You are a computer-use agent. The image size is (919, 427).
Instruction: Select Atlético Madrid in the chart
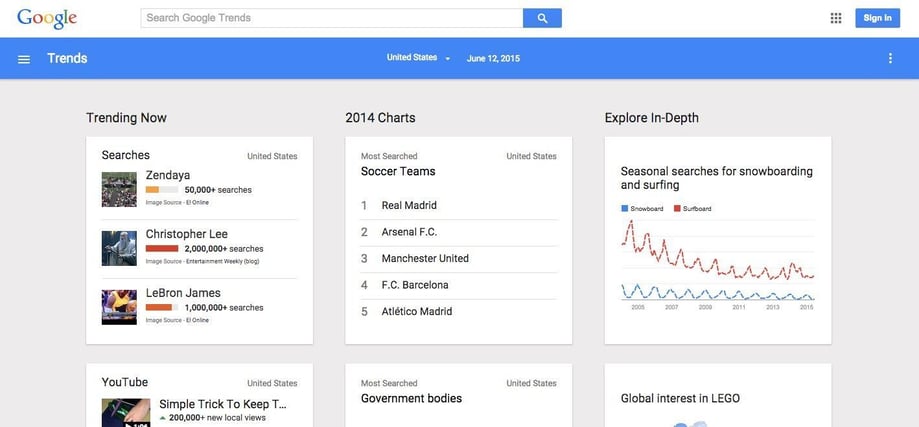[417, 312]
